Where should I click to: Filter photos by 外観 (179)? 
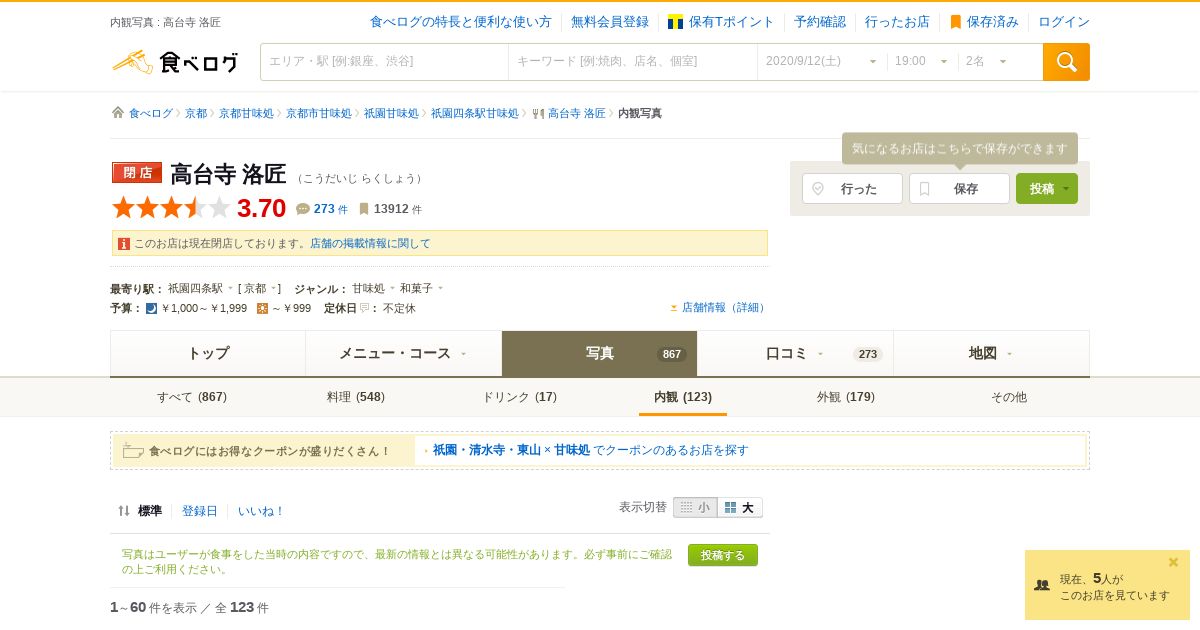point(846,397)
